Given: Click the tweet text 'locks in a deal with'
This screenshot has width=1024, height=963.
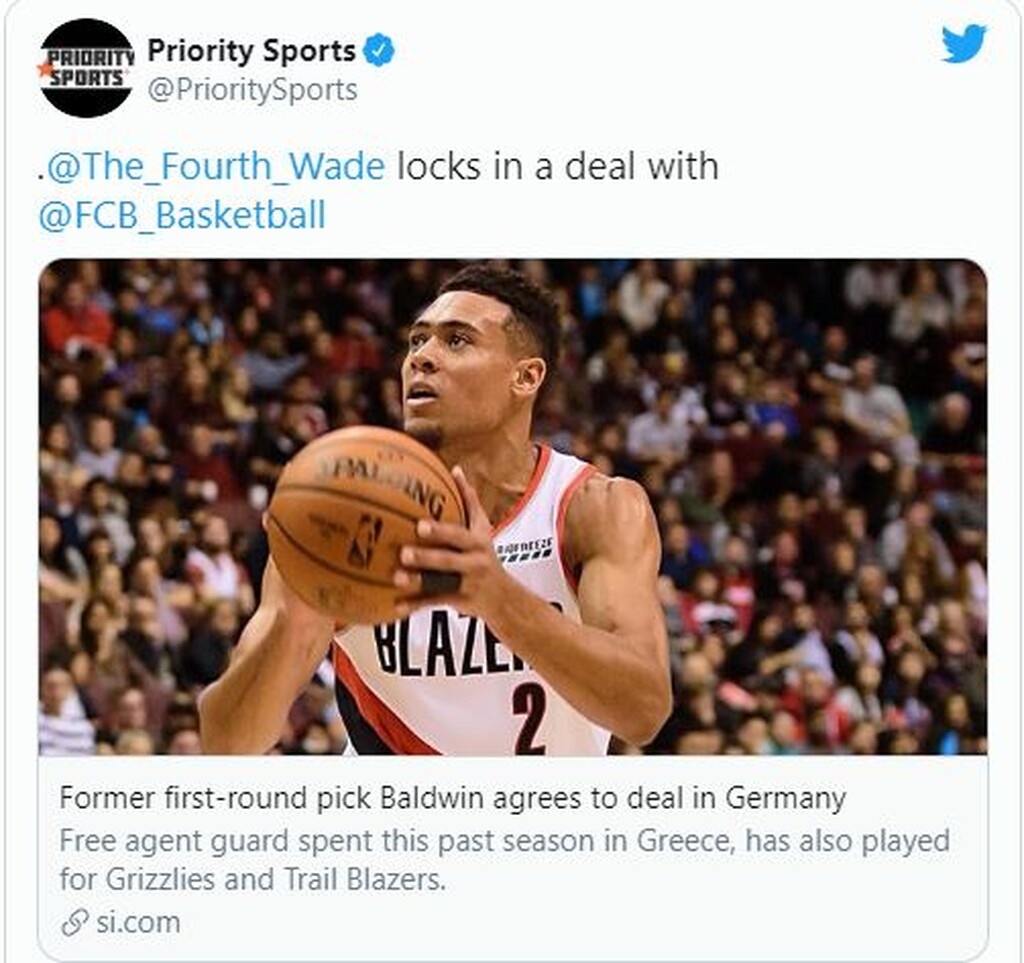Looking at the screenshot, I should (x=558, y=166).
